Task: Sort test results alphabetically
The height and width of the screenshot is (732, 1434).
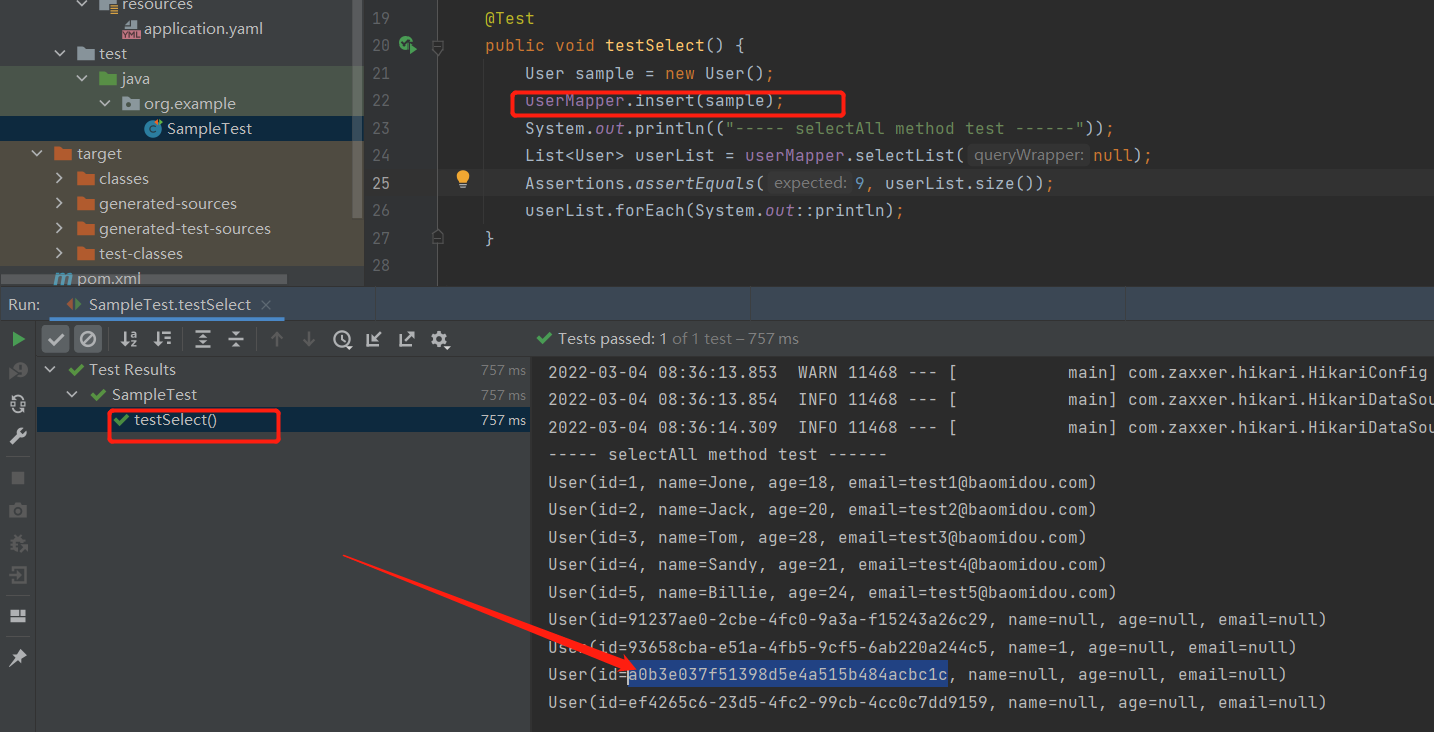Action: tap(128, 338)
